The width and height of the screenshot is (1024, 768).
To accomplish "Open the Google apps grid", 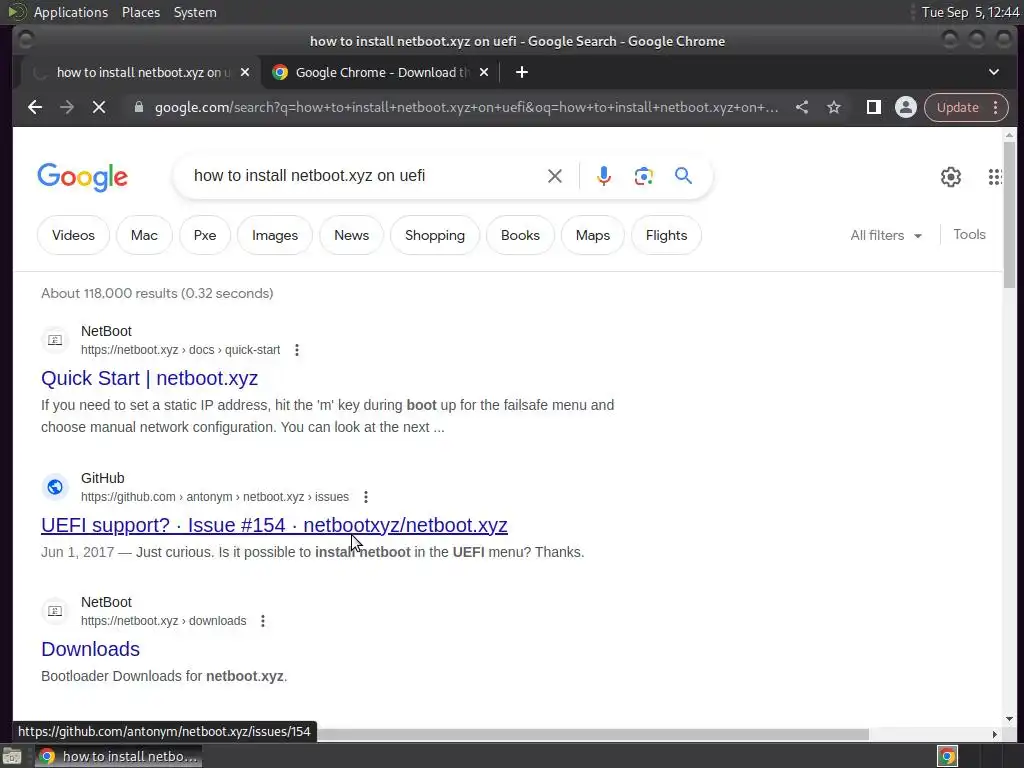I will [x=995, y=176].
